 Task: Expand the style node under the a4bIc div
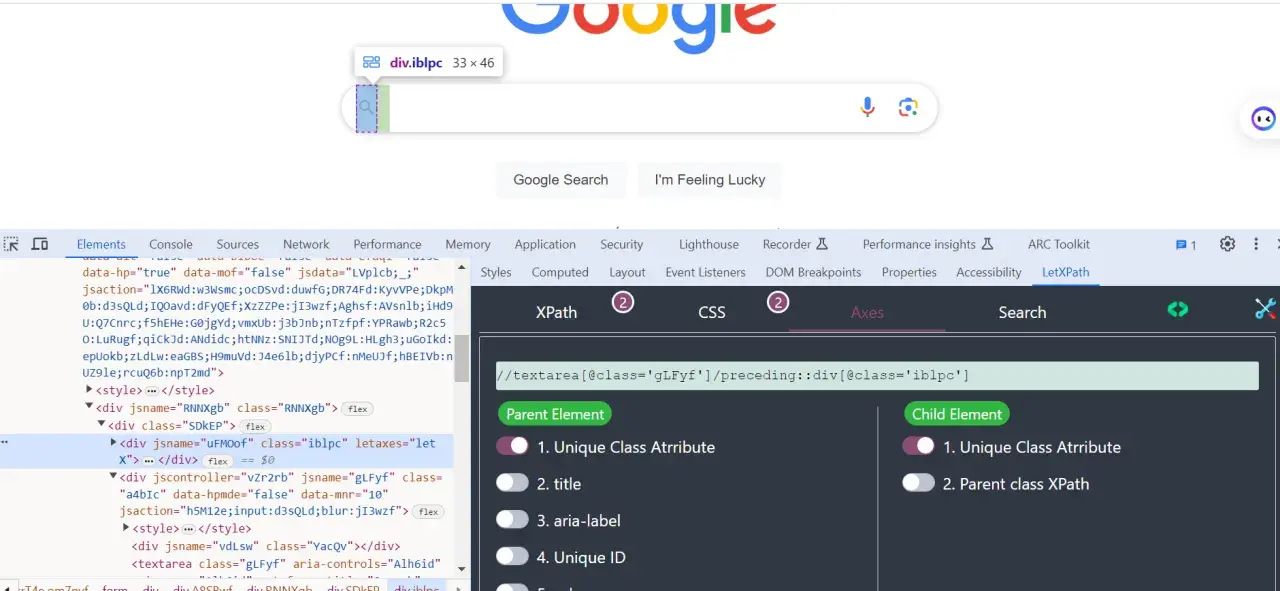coord(126,528)
